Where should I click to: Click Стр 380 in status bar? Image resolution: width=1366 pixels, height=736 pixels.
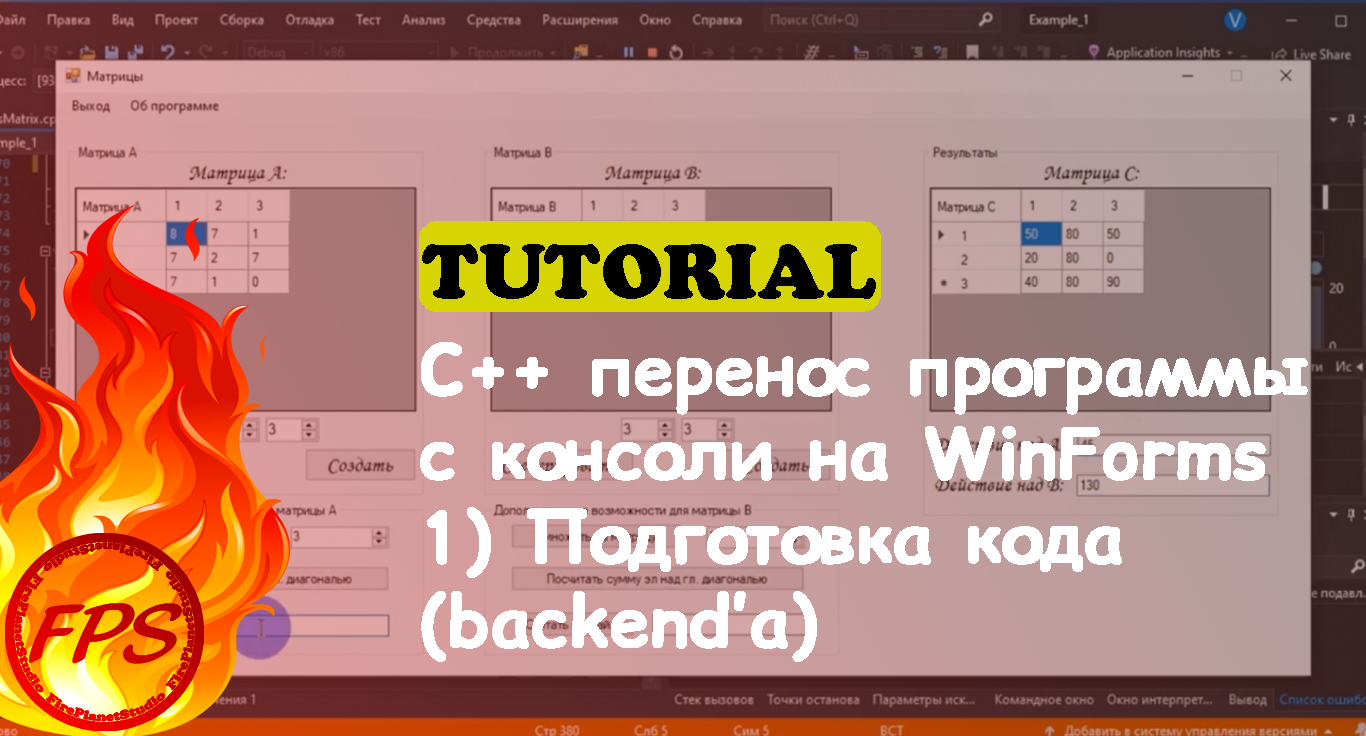(x=557, y=729)
